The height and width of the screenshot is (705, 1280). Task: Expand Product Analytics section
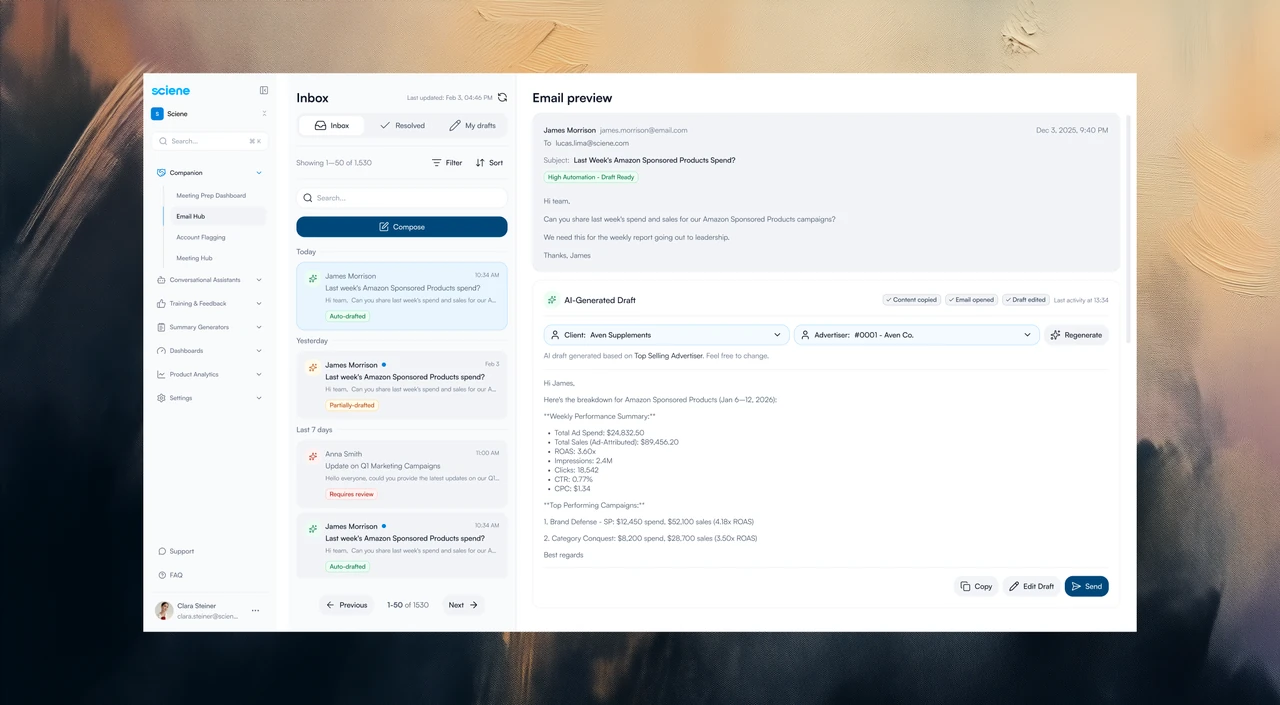click(x=209, y=374)
